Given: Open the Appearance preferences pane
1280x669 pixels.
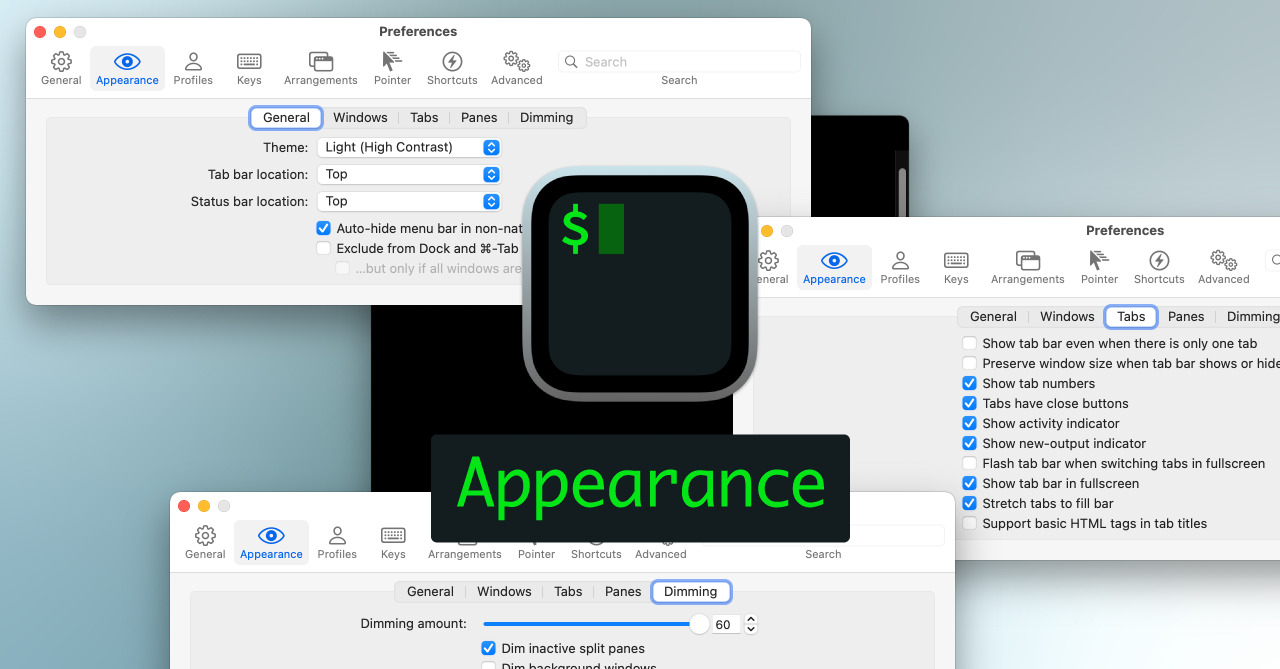Looking at the screenshot, I should 127,67.
